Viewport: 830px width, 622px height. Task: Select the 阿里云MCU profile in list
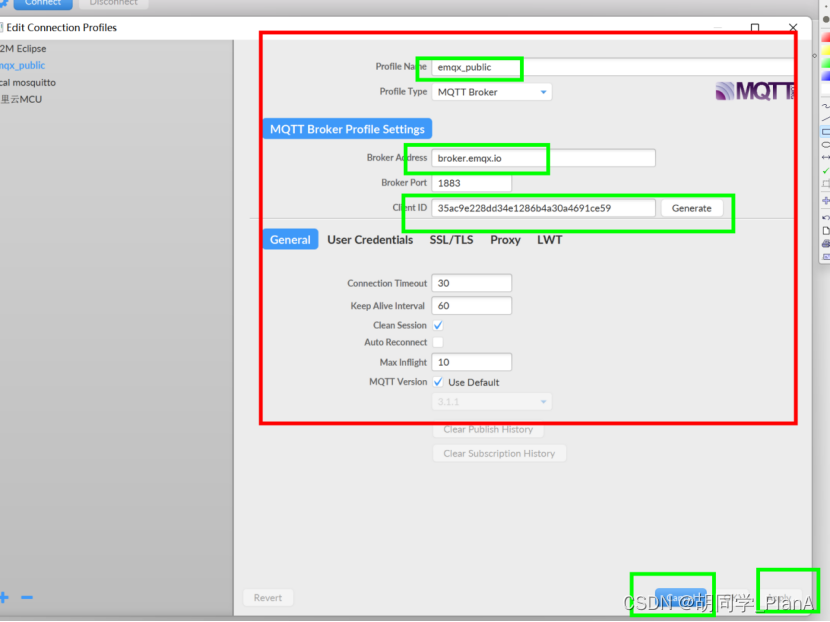[x=21, y=100]
